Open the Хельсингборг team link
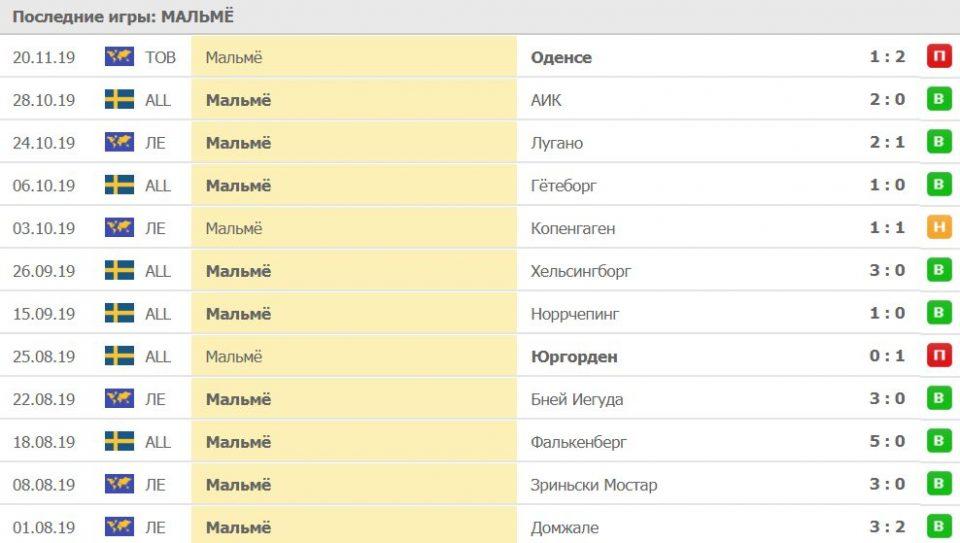The width and height of the screenshot is (960, 543). [581, 271]
